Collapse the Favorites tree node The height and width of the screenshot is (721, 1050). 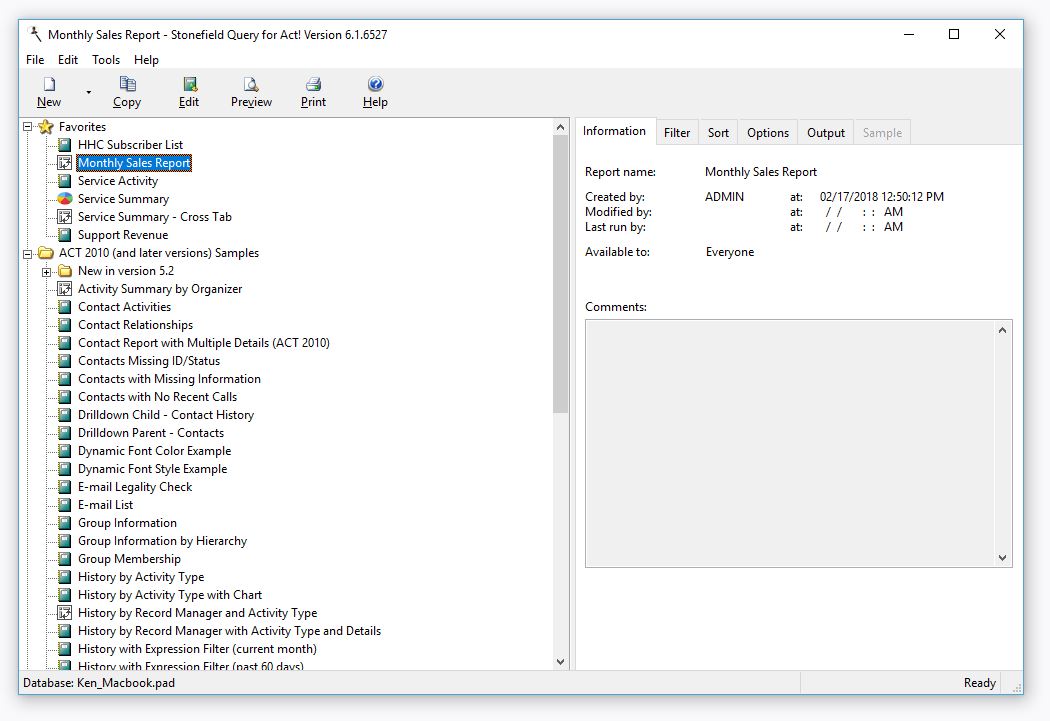coord(27,127)
